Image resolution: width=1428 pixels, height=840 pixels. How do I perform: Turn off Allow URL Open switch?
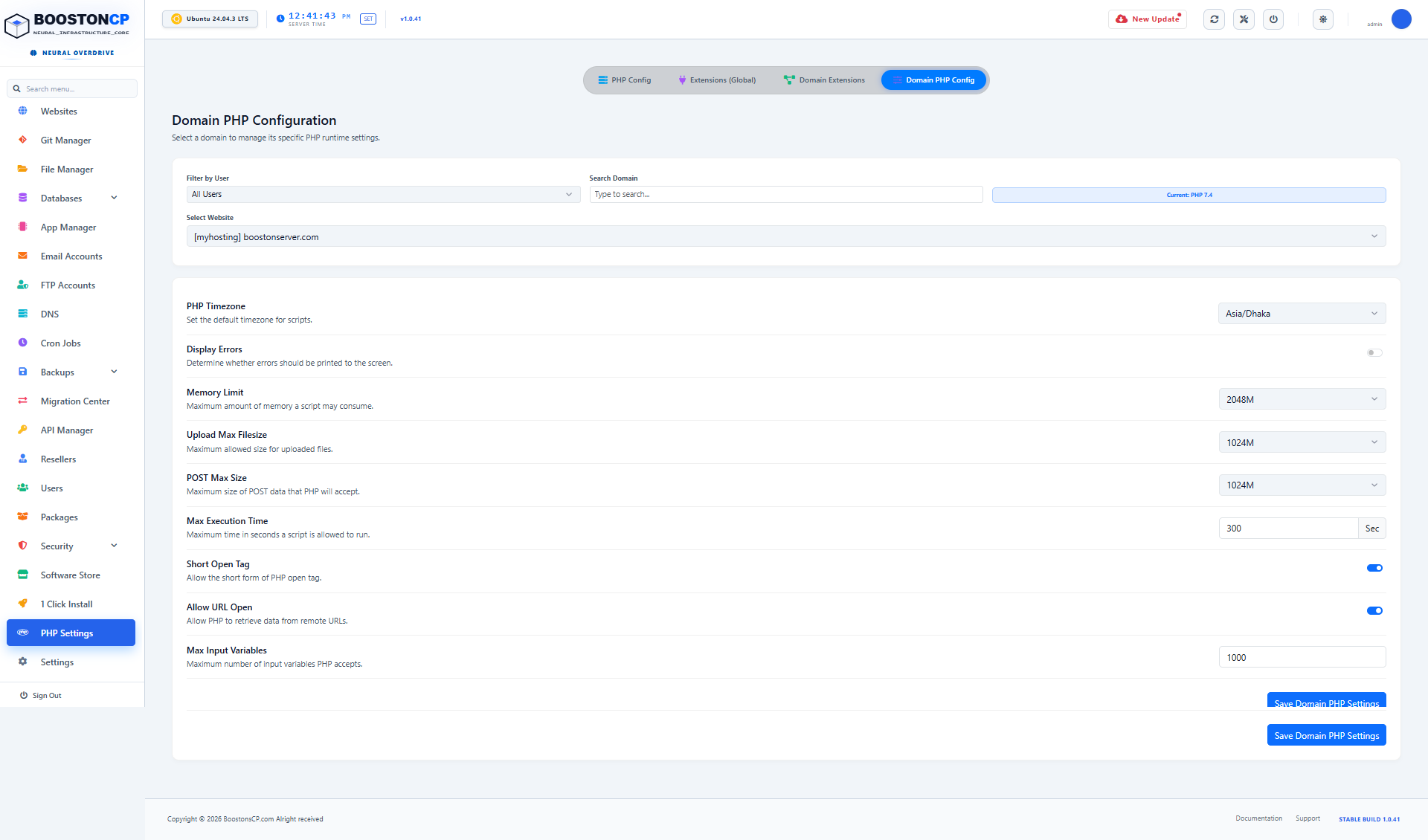(x=1374, y=611)
